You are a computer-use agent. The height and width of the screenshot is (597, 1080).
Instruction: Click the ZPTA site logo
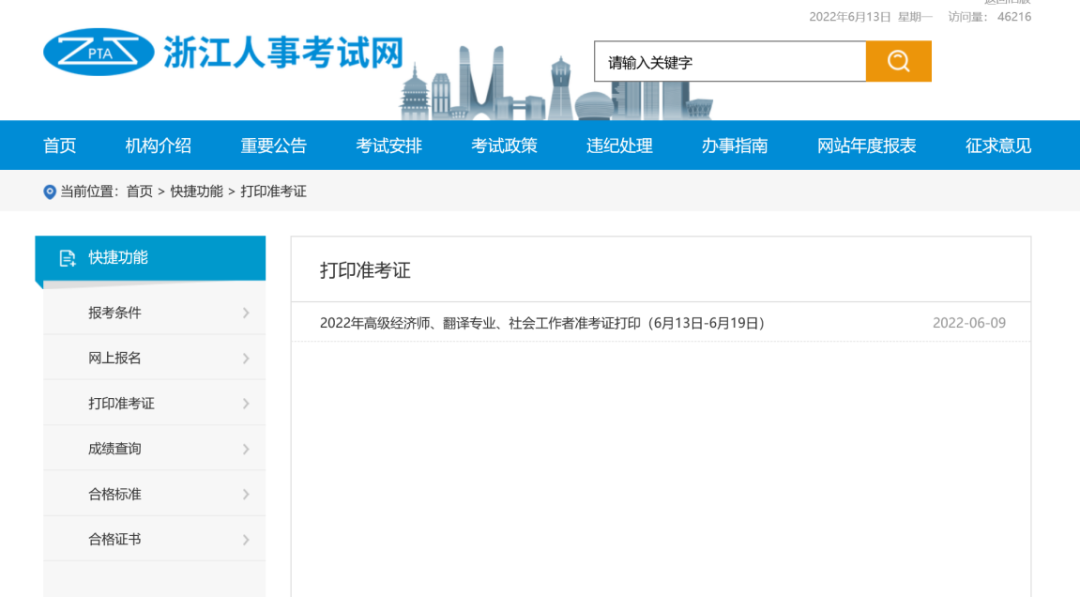(98, 52)
